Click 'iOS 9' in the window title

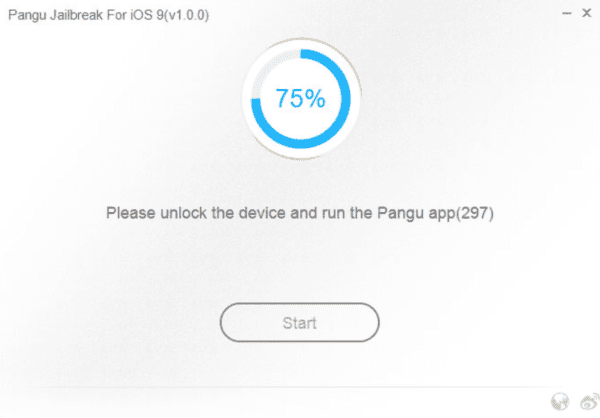(x=145, y=16)
